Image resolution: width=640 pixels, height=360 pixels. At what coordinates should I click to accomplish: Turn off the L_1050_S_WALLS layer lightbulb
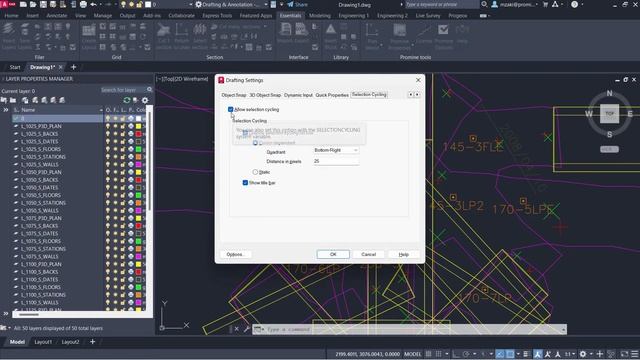pyautogui.click(x=108, y=211)
